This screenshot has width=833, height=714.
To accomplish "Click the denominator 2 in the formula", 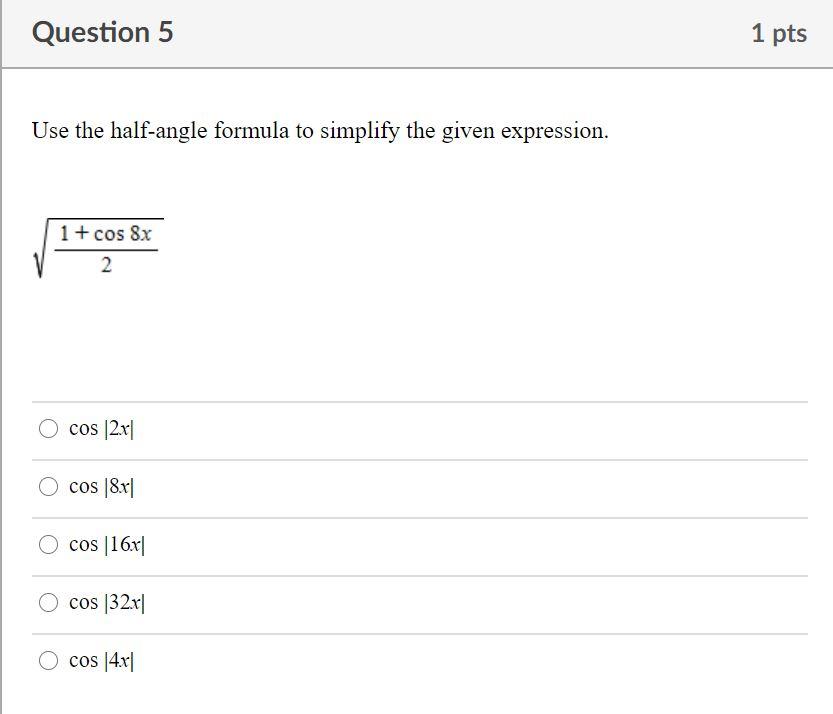I will (x=104, y=266).
